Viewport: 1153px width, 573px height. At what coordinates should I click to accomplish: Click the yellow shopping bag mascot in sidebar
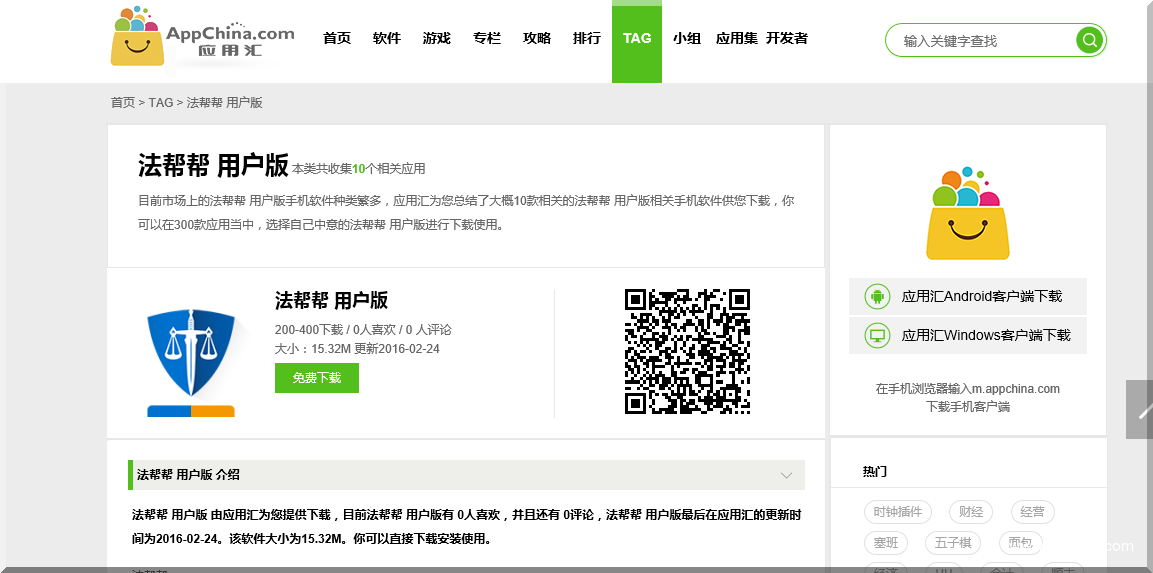[967, 214]
